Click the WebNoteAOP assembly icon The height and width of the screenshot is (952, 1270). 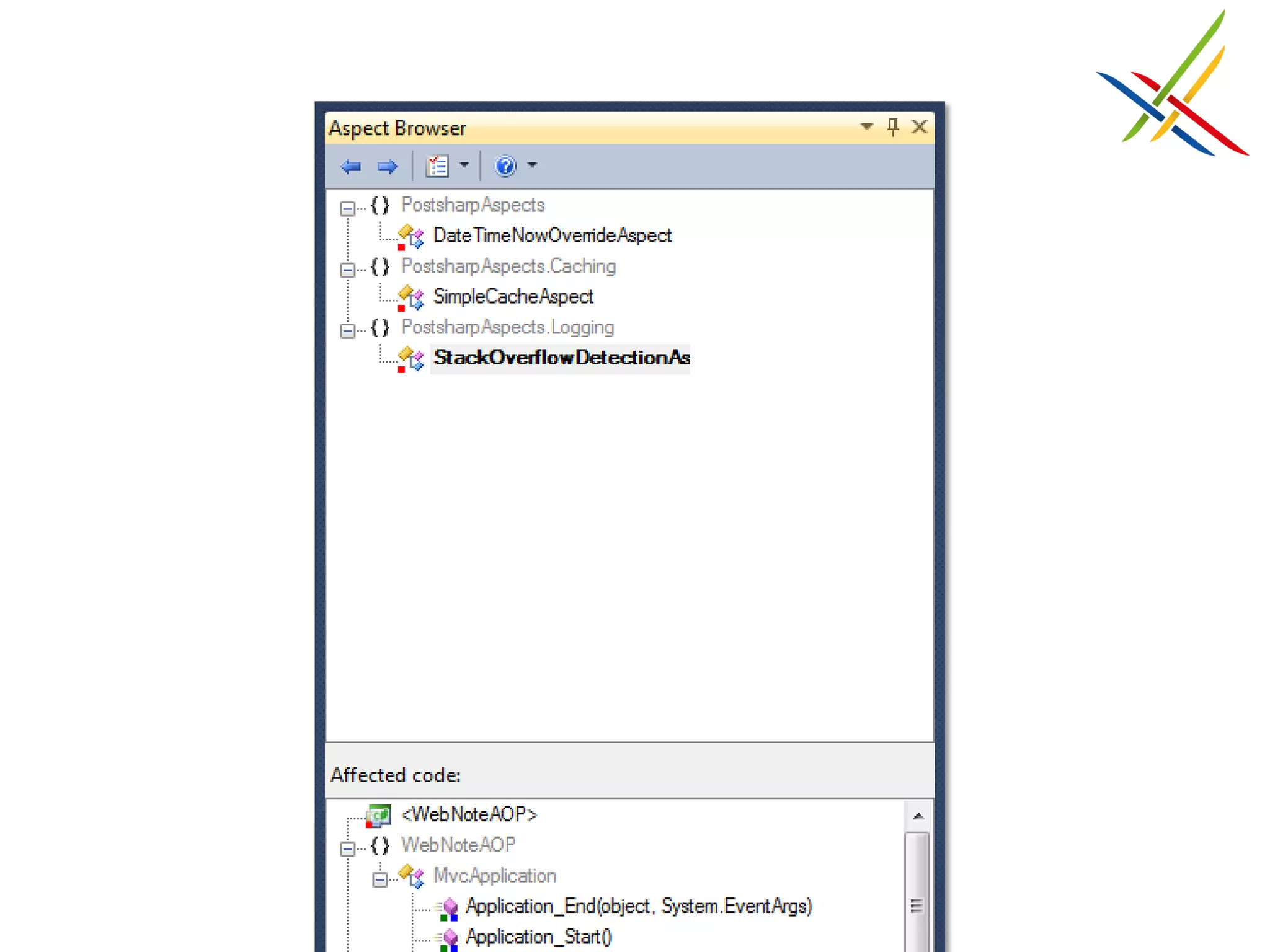click(379, 815)
